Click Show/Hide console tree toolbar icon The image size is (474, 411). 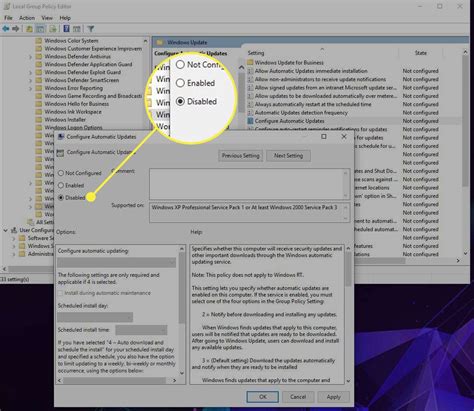[40, 29]
